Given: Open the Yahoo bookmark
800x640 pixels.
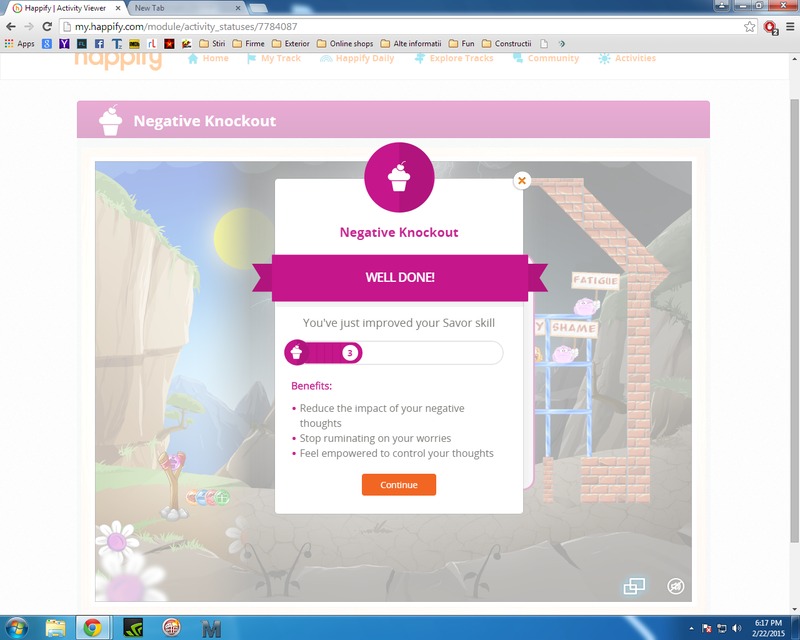Looking at the screenshot, I should point(64,43).
